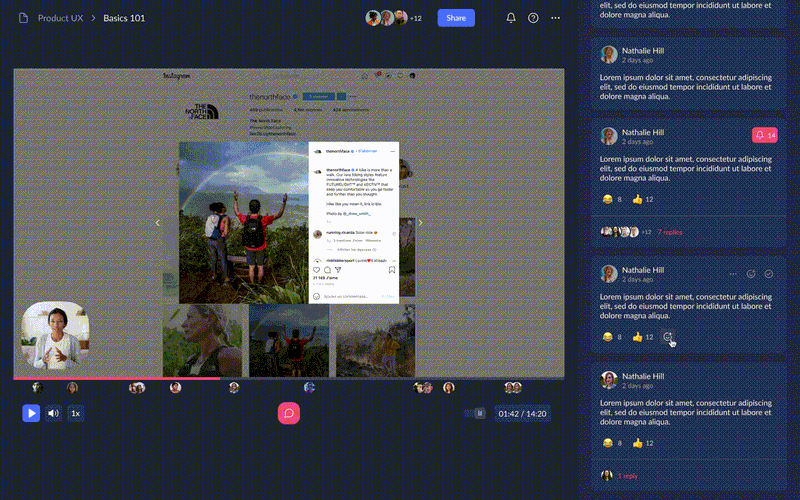Open the notifications bell in header
800x500 pixels.
point(511,18)
